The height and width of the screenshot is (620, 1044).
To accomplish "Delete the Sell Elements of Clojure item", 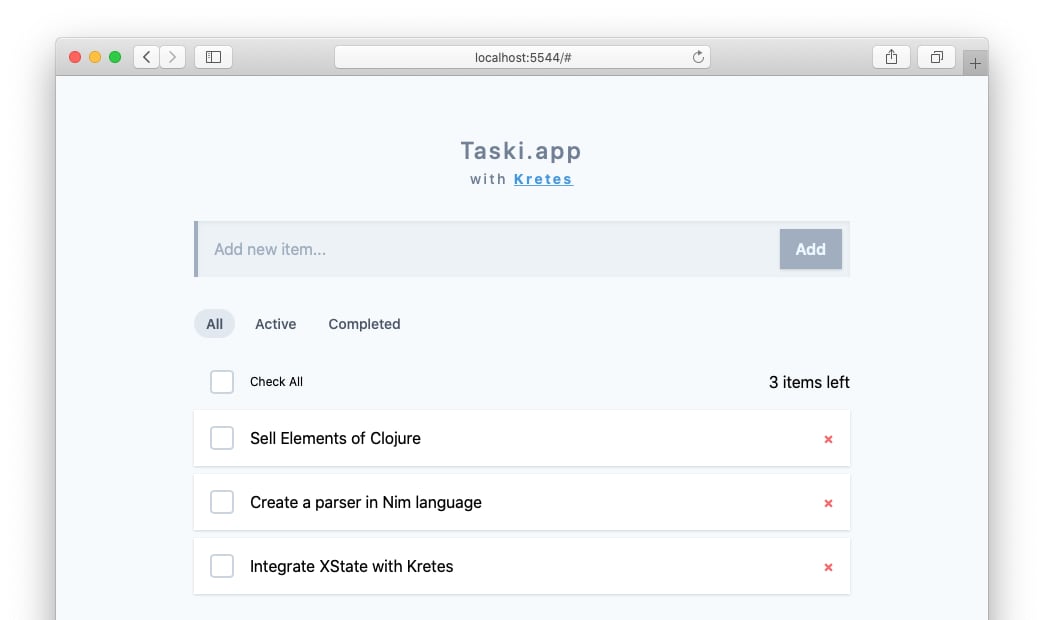I will [828, 439].
